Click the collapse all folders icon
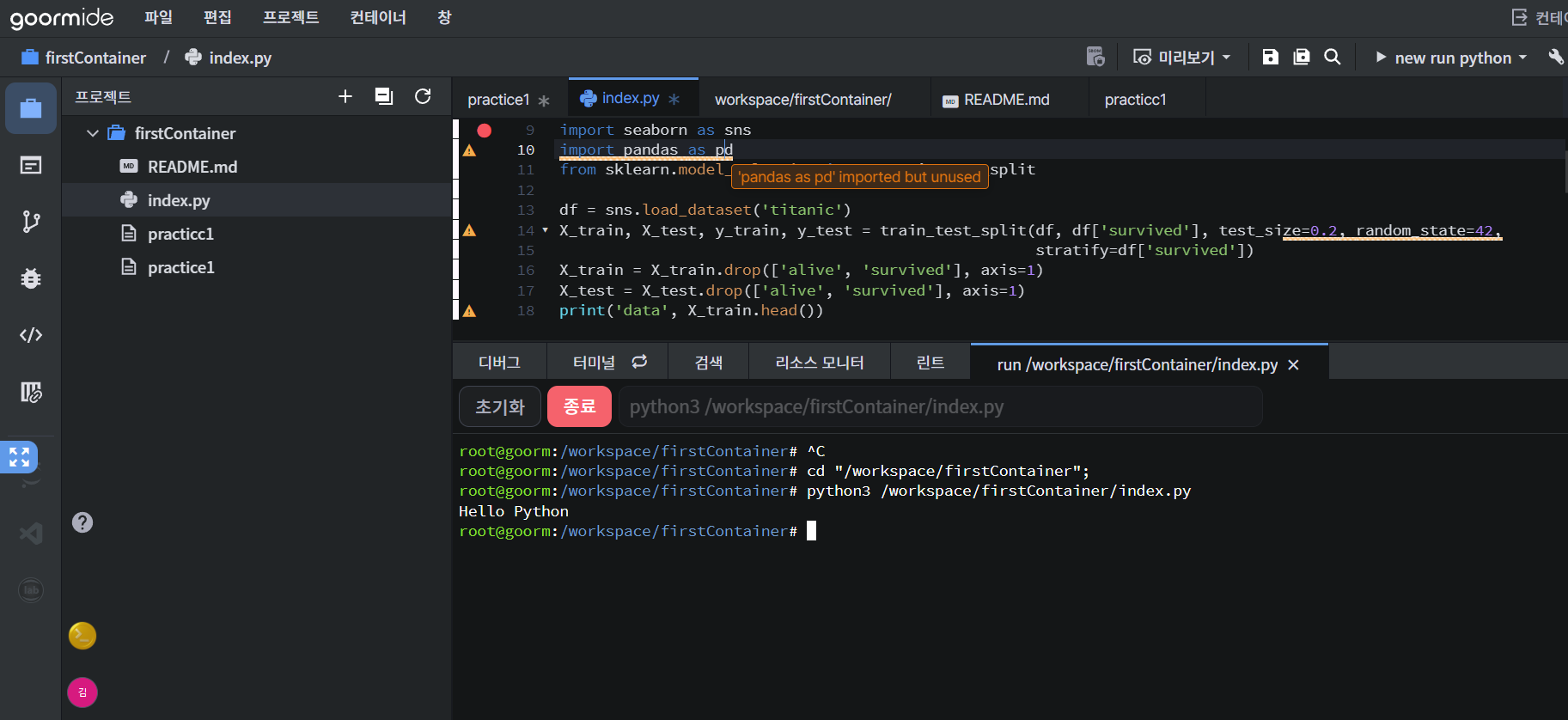The height and width of the screenshot is (720, 1568). pos(384,96)
